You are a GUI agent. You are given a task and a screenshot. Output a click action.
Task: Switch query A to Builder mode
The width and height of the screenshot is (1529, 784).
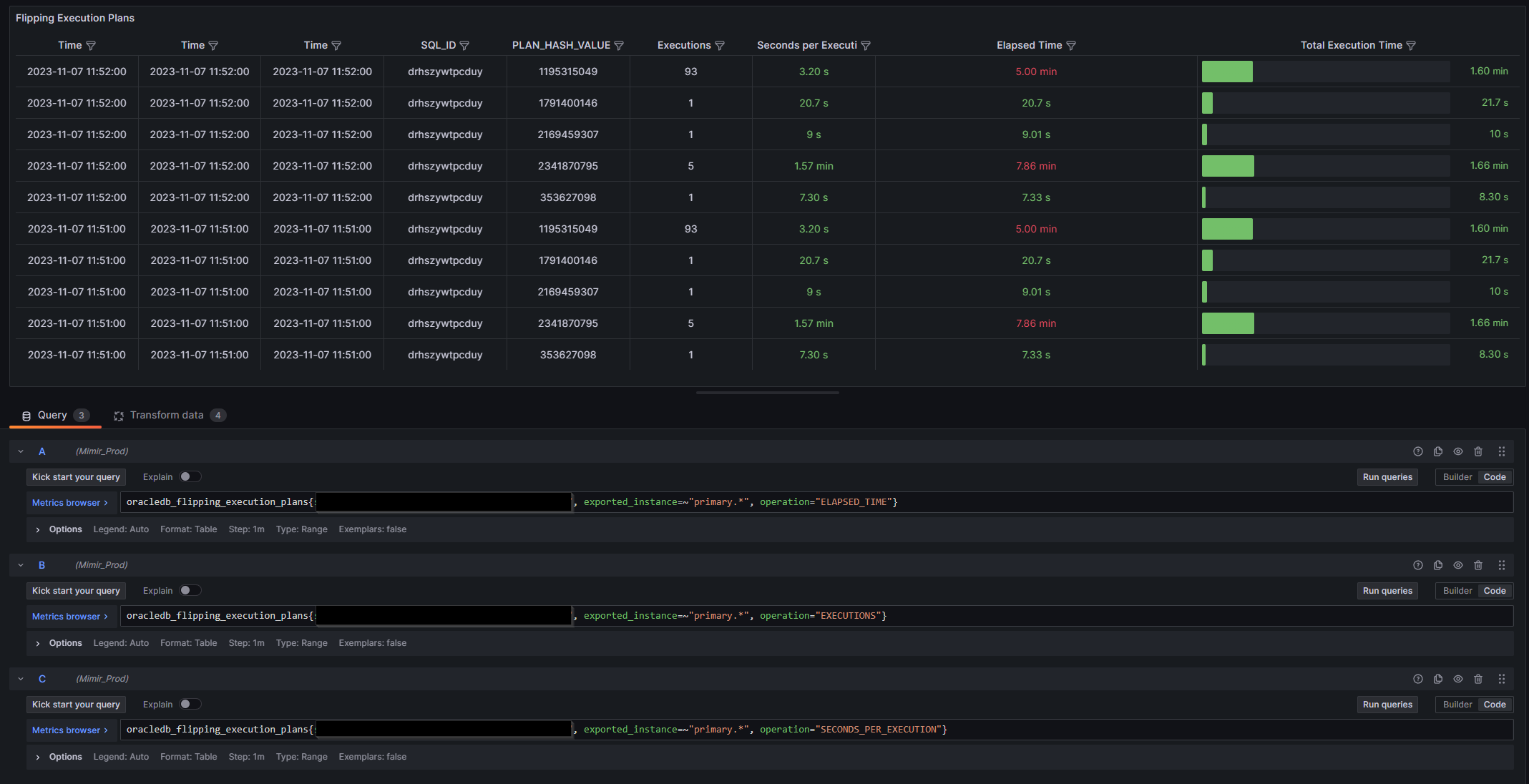coord(1457,477)
